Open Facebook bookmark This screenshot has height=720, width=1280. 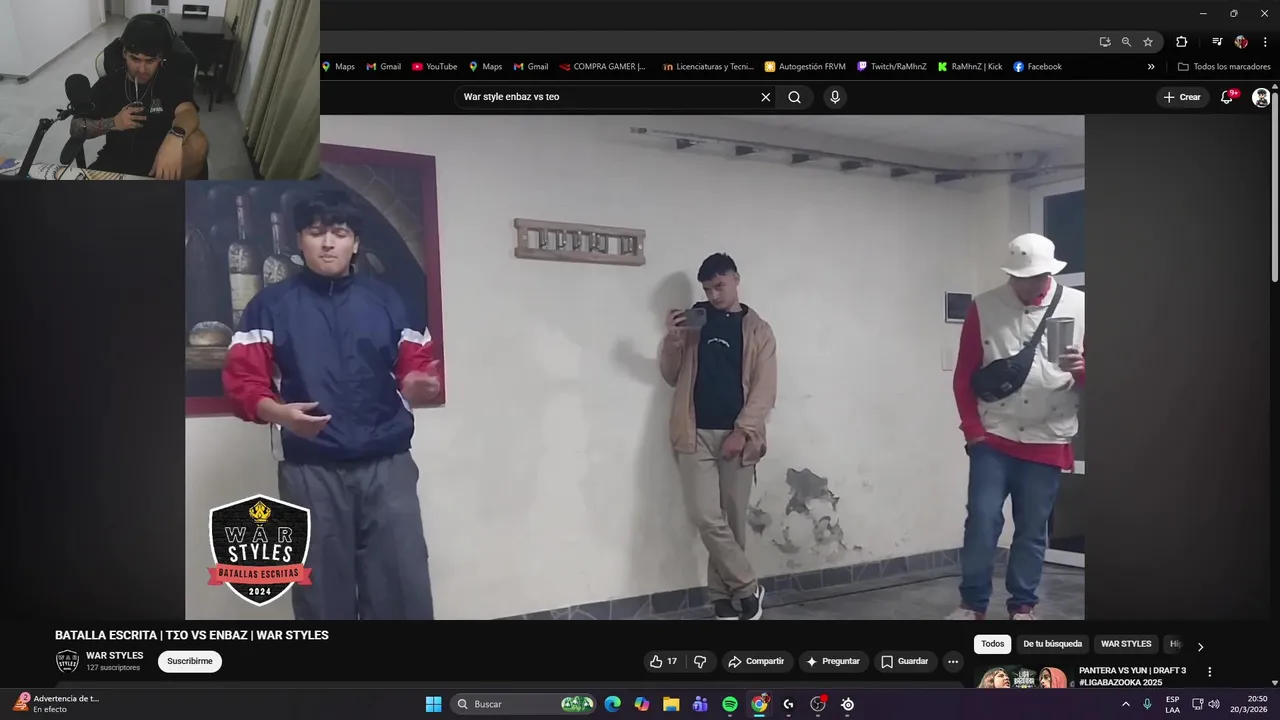(x=1037, y=67)
